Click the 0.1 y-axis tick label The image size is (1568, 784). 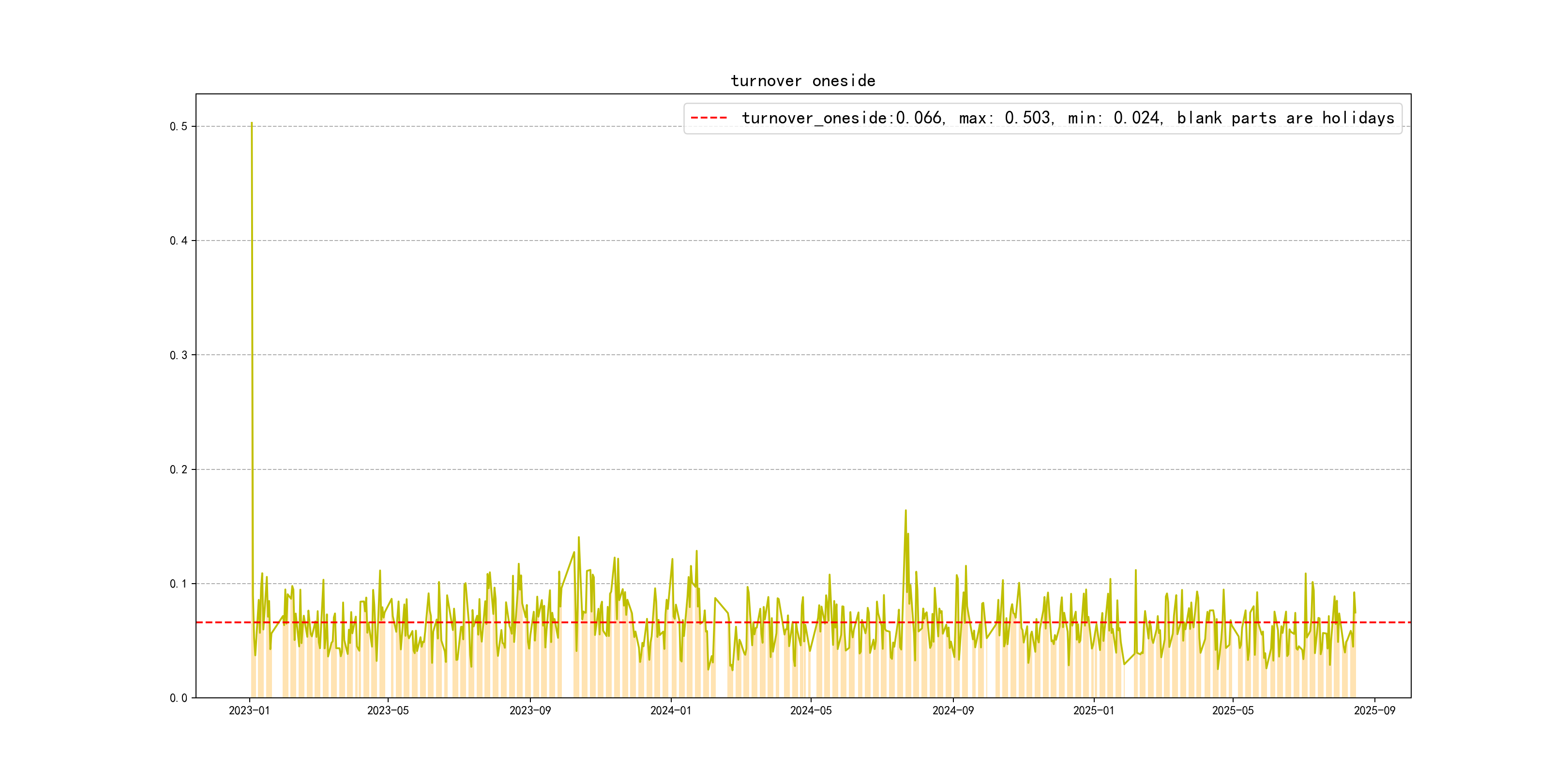coord(179,584)
